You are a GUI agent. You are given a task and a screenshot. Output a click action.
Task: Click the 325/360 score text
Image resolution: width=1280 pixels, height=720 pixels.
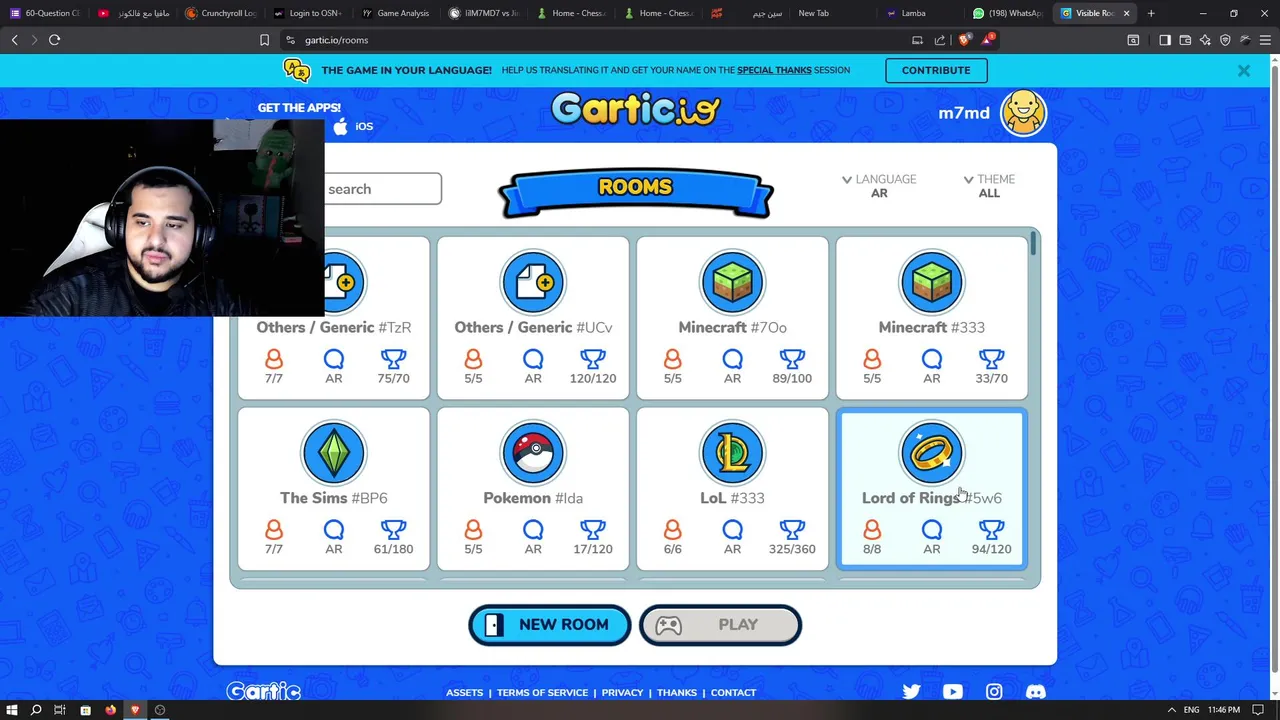(x=792, y=549)
